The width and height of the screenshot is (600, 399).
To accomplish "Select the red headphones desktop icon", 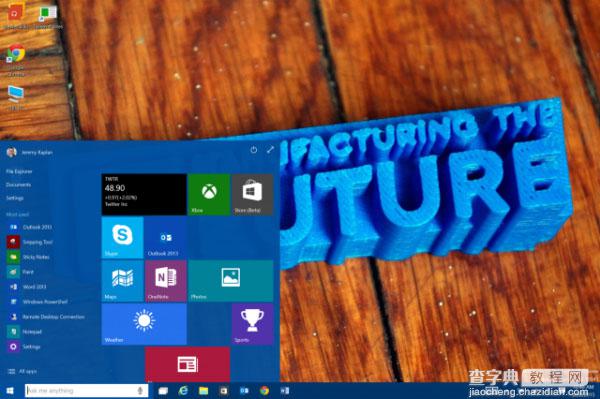I will pyautogui.click(x=15, y=16).
